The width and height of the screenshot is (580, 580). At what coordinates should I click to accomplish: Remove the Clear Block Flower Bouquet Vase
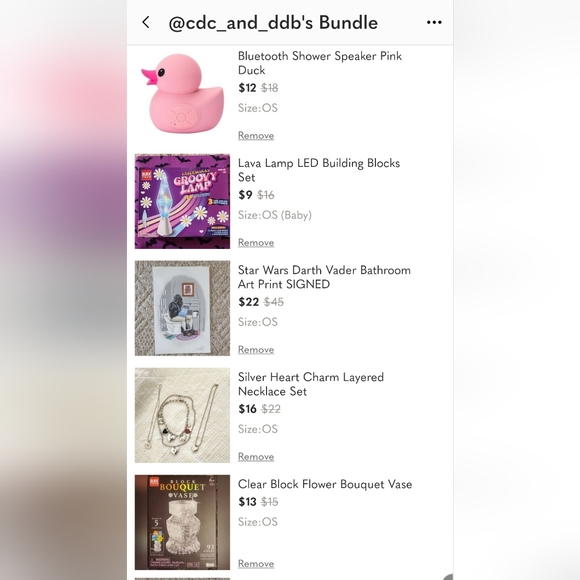pos(256,563)
